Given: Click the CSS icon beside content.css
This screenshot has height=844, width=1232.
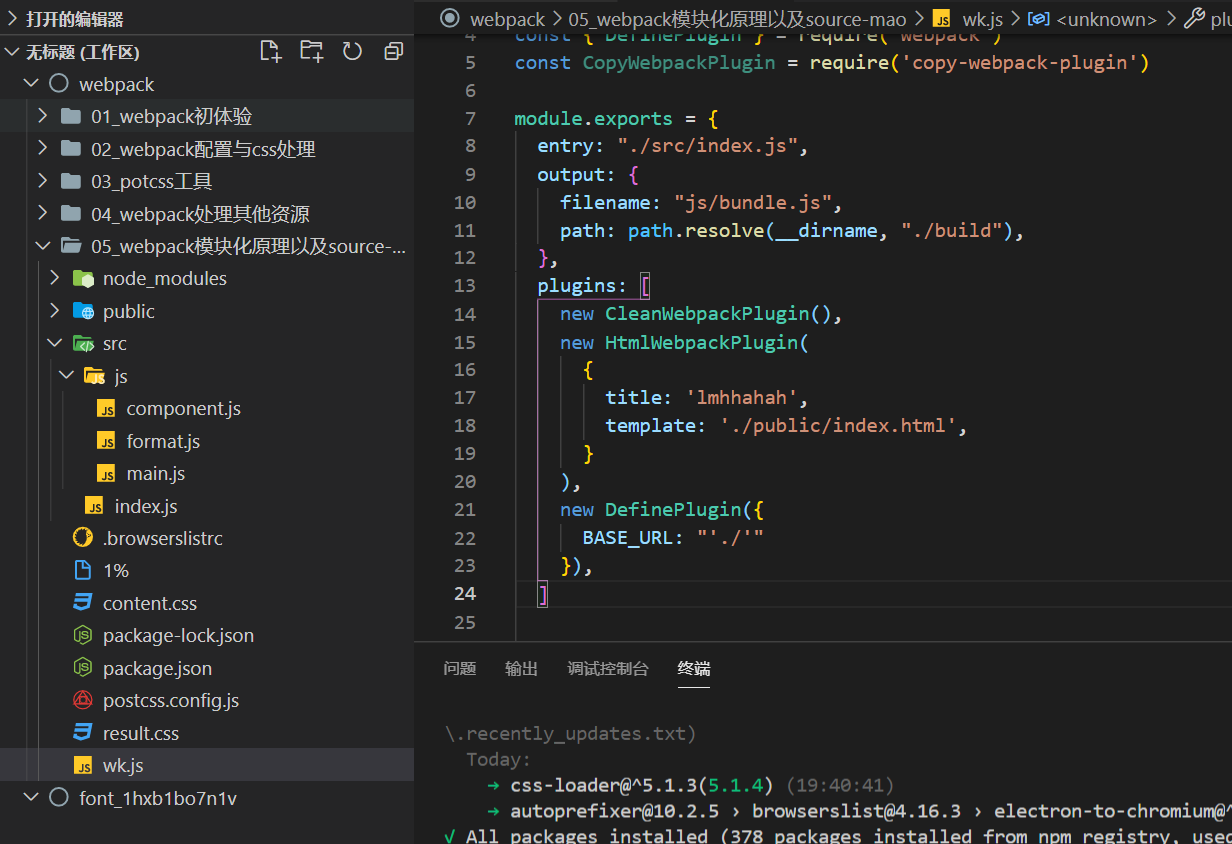Looking at the screenshot, I should pos(83,603).
